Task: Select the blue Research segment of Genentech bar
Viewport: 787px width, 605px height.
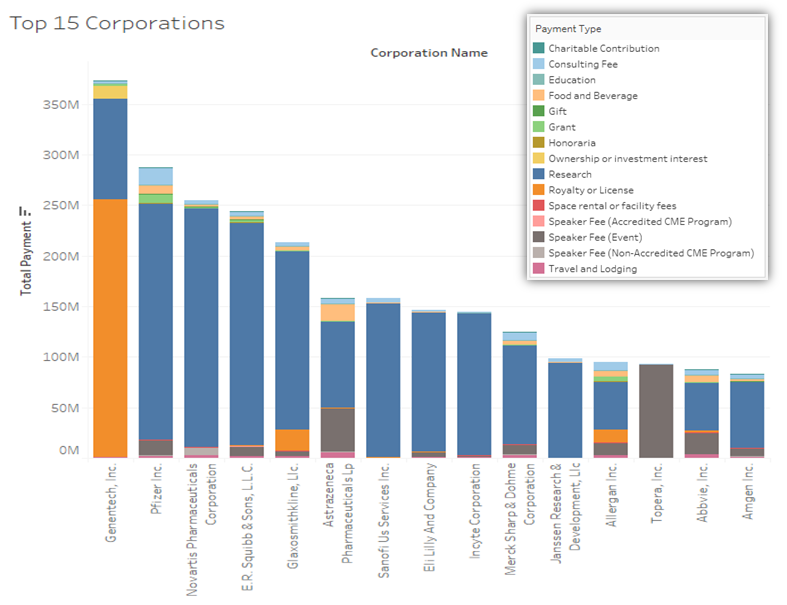Action: pyautogui.click(x=110, y=149)
